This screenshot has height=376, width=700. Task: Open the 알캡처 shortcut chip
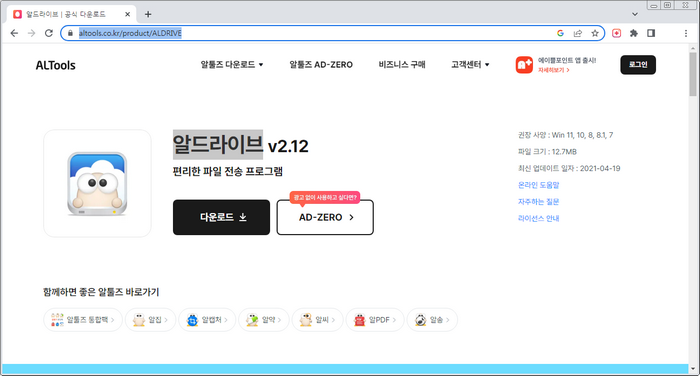tap(207, 320)
